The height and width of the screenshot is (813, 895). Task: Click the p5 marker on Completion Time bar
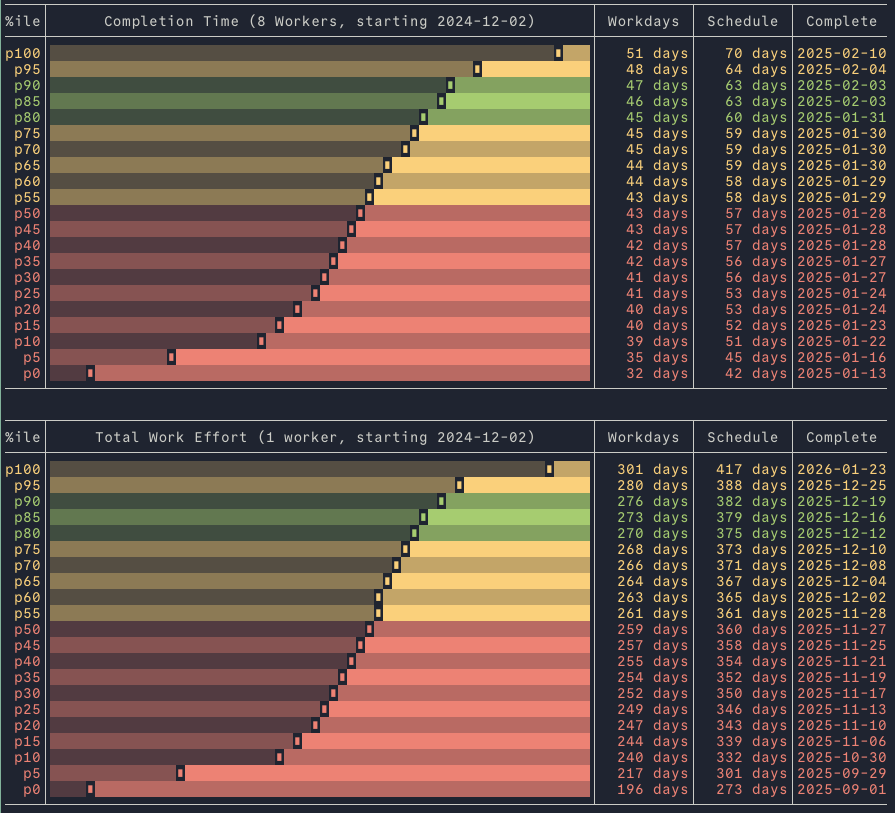click(171, 357)
